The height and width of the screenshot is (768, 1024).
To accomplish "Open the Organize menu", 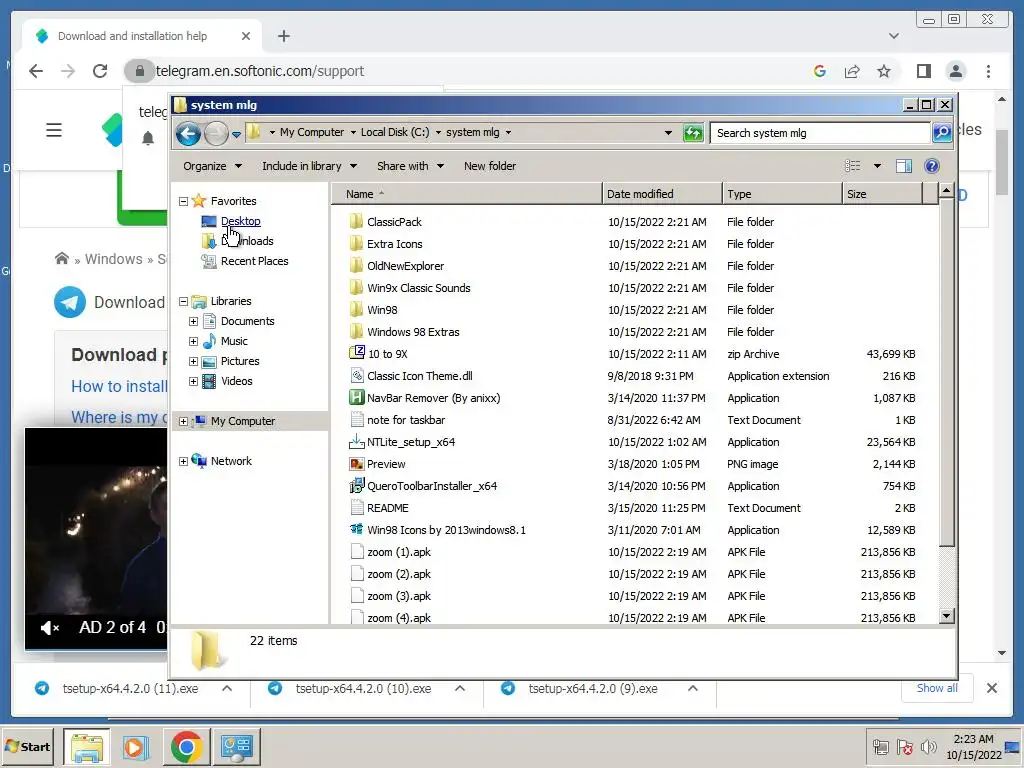I will pos(212,166).
